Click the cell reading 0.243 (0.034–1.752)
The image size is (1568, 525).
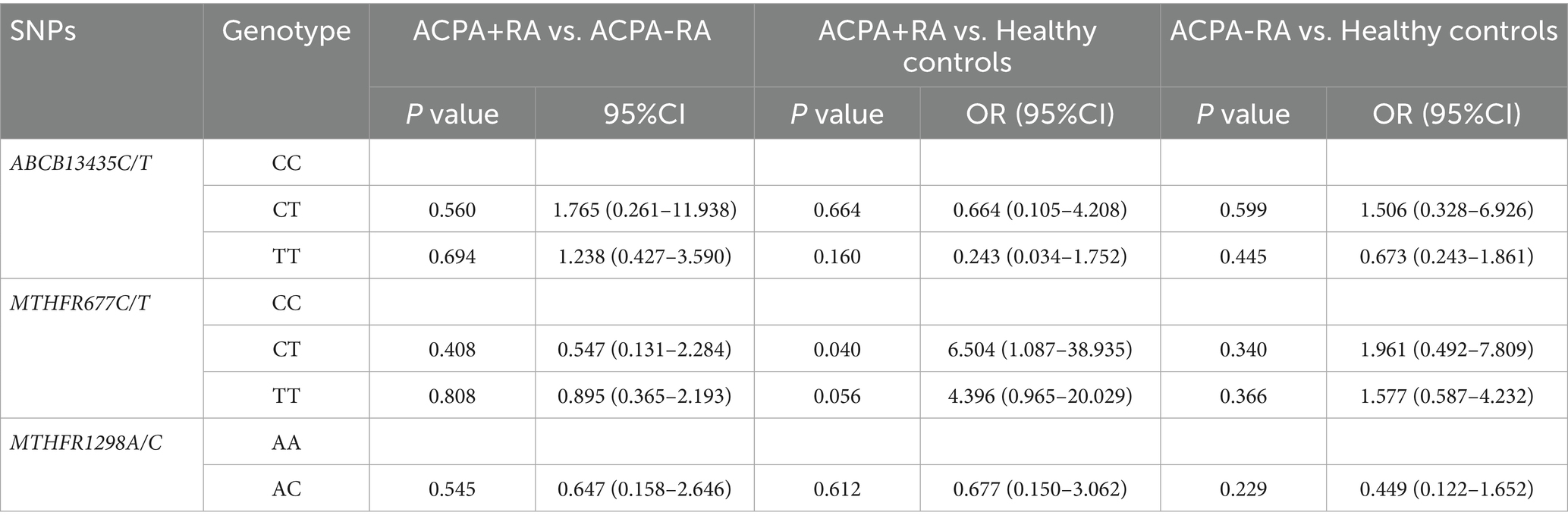click(x=1040, y=256)
